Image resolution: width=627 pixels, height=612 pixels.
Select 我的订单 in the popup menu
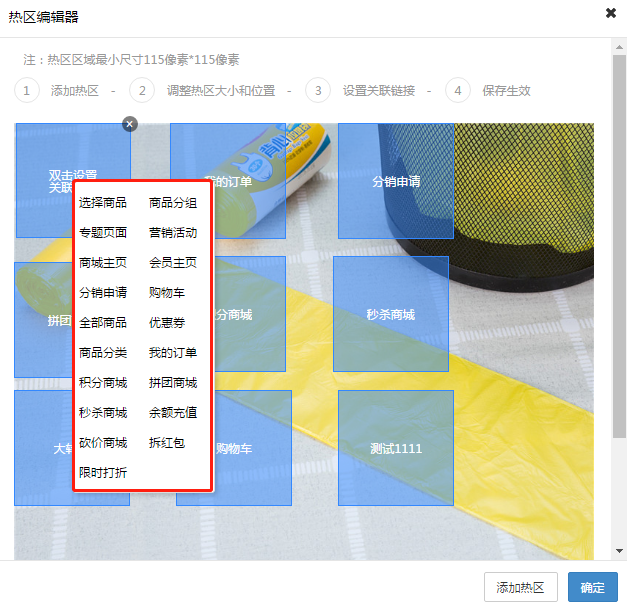pyautogui.click(x=173, y=353)
